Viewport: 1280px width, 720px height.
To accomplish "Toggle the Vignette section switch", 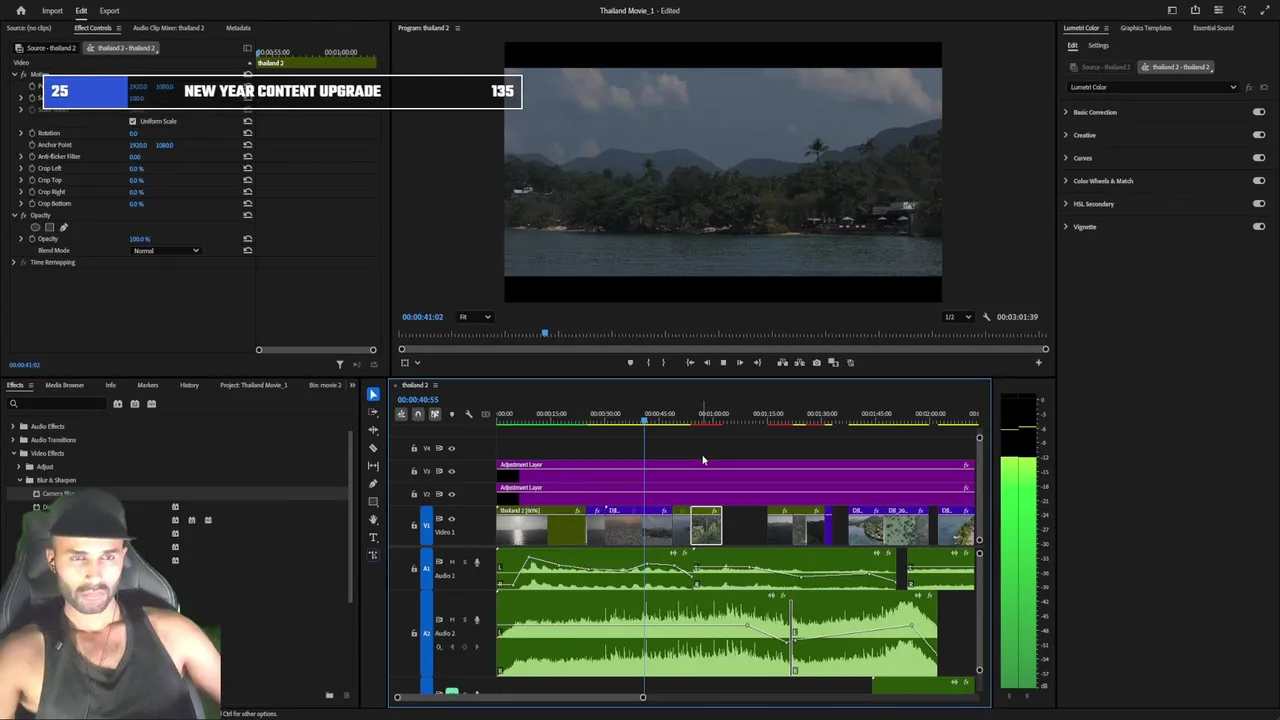I will (1258, 227).
